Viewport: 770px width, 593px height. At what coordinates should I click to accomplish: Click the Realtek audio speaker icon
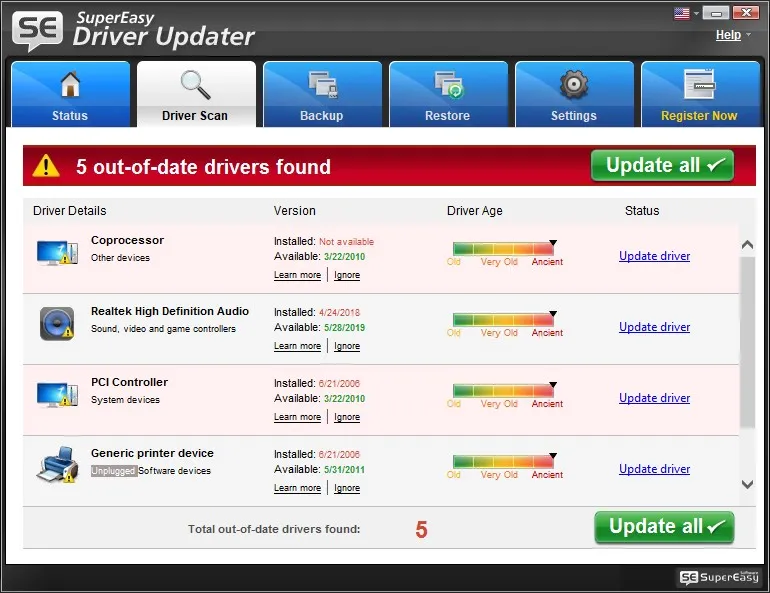click(56, 323)
